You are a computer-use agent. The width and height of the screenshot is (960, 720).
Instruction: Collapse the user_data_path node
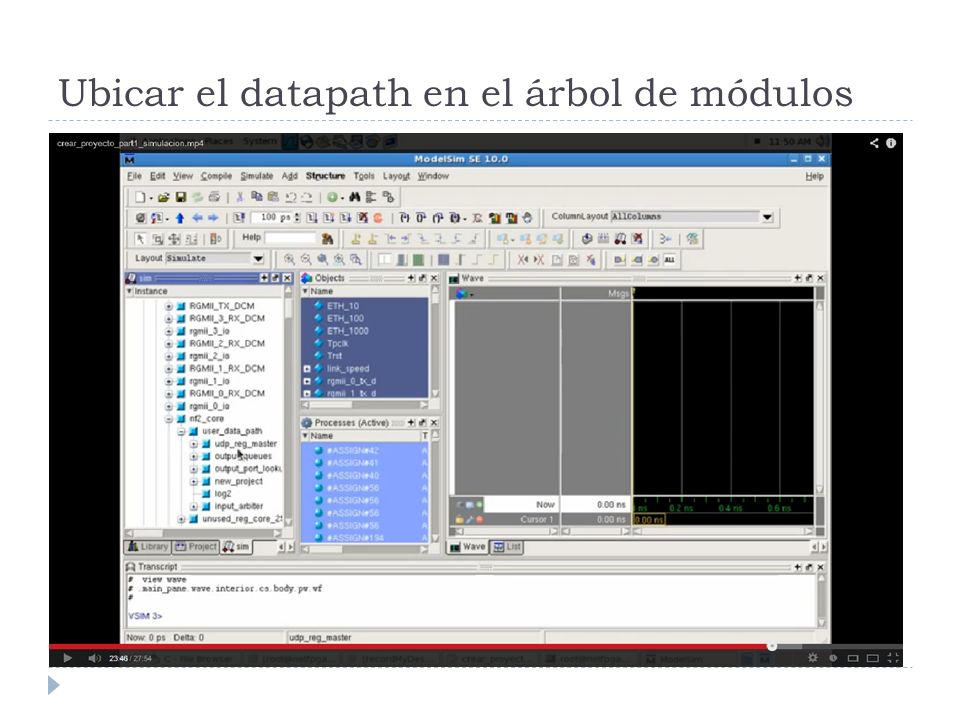coord(181,432)
